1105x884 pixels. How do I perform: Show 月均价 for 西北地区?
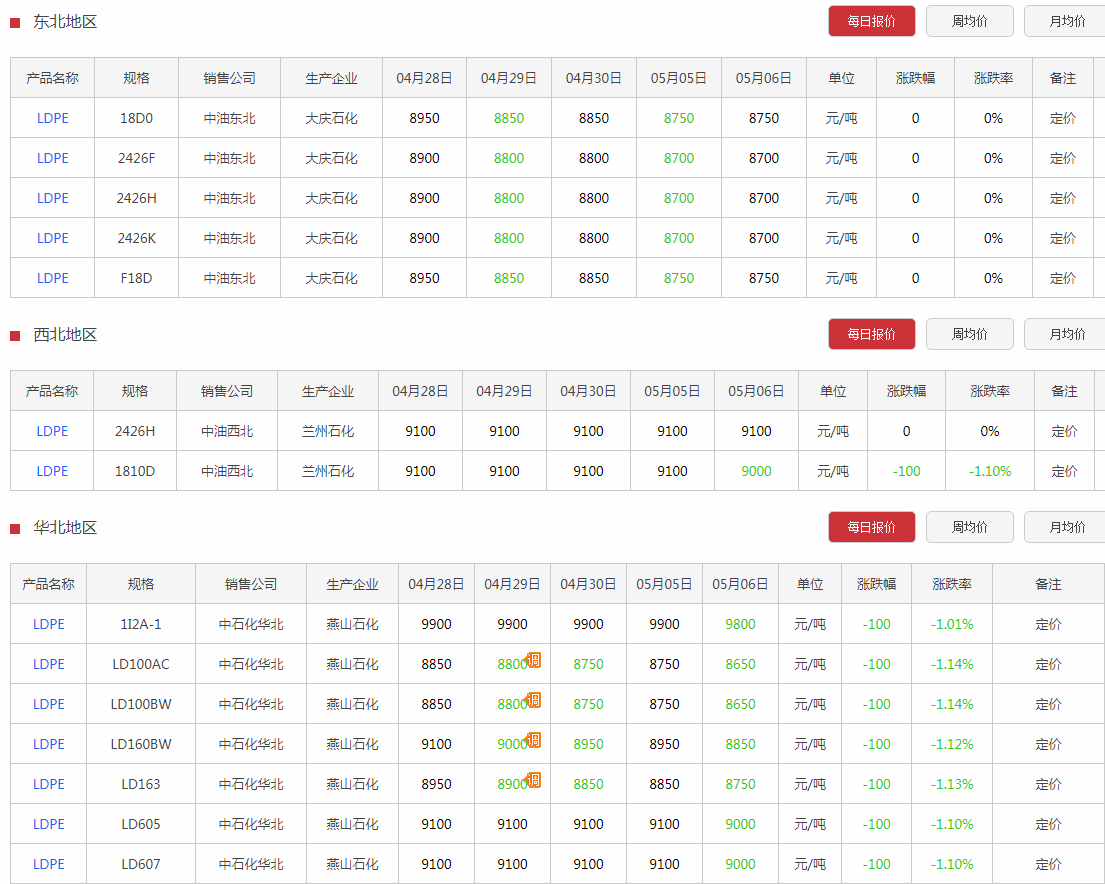1066,334
